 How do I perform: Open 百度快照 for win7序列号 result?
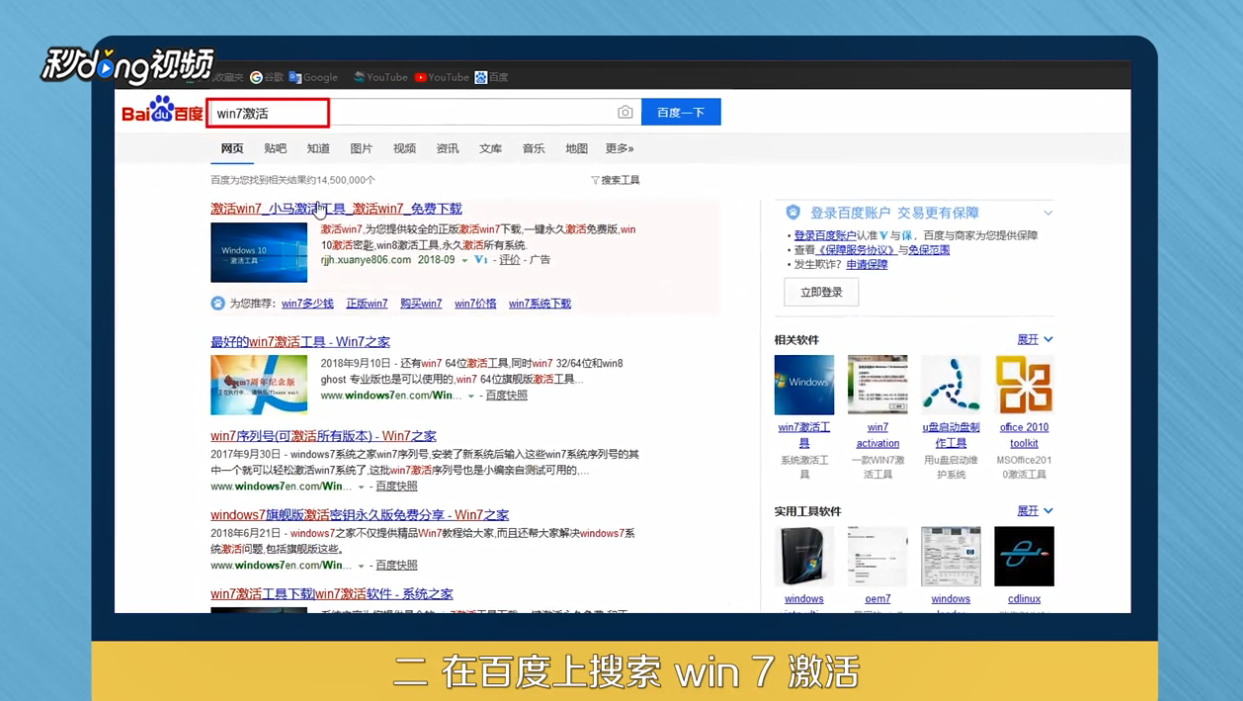(396, 487)
